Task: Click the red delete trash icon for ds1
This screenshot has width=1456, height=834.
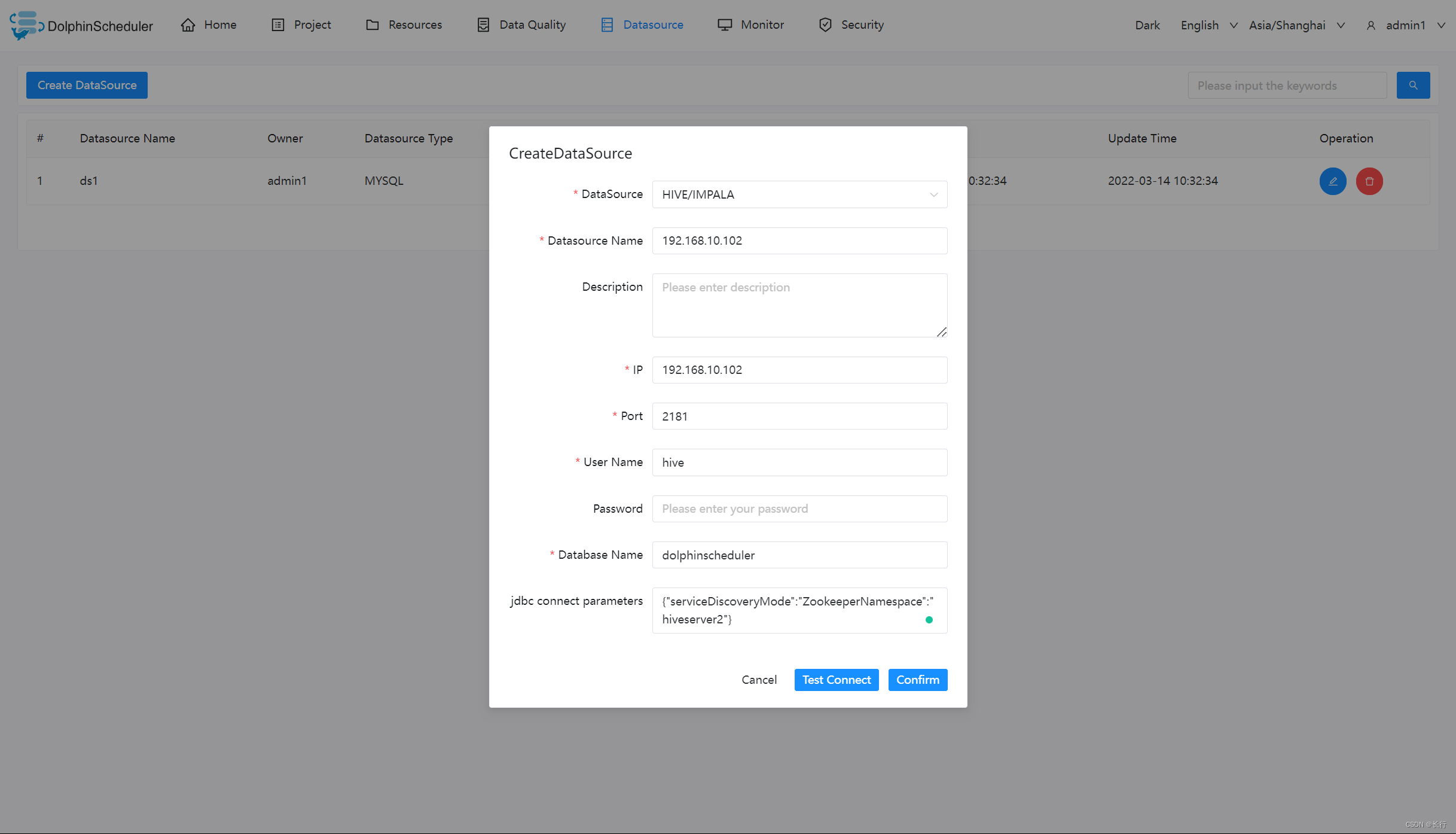Action: click(1369, 181)
